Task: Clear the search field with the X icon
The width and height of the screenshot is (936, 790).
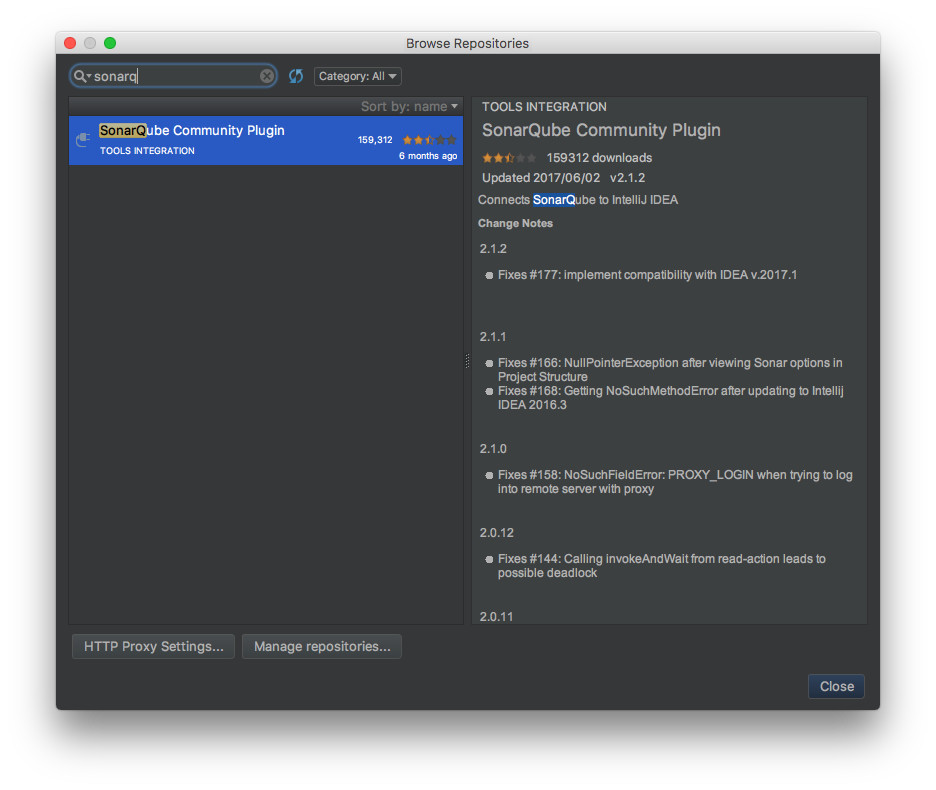Action: [267, 76]
